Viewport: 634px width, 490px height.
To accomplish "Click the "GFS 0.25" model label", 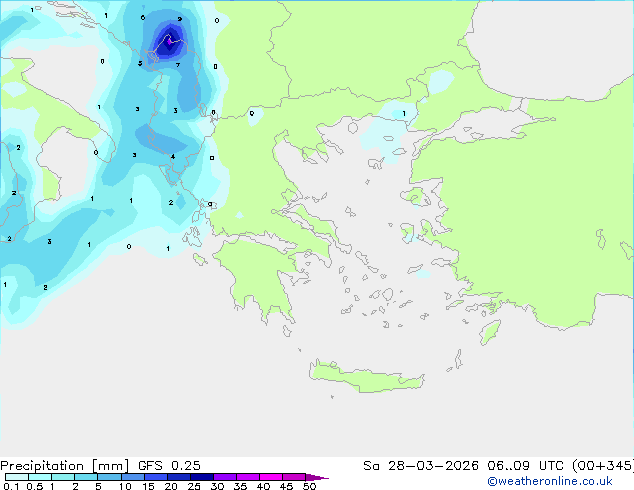I will (x=169, y=466).
